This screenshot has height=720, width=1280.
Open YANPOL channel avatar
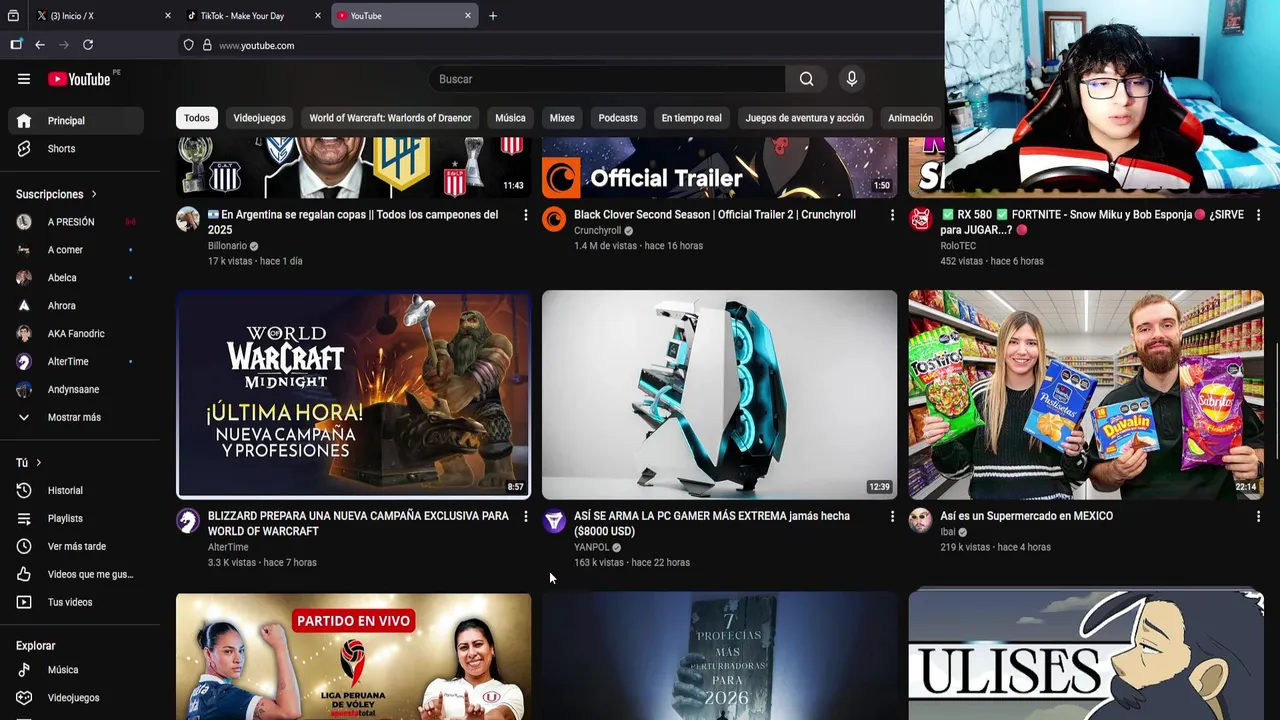(x=554, y=520)
